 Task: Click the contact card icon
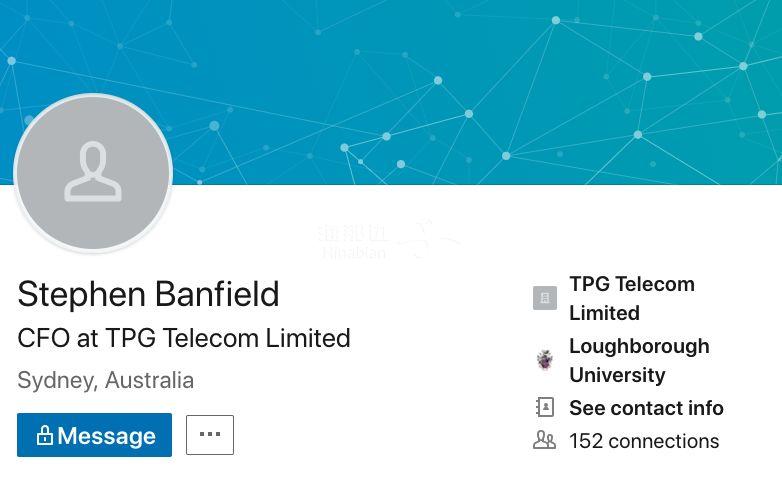click(x=544, y=408)
